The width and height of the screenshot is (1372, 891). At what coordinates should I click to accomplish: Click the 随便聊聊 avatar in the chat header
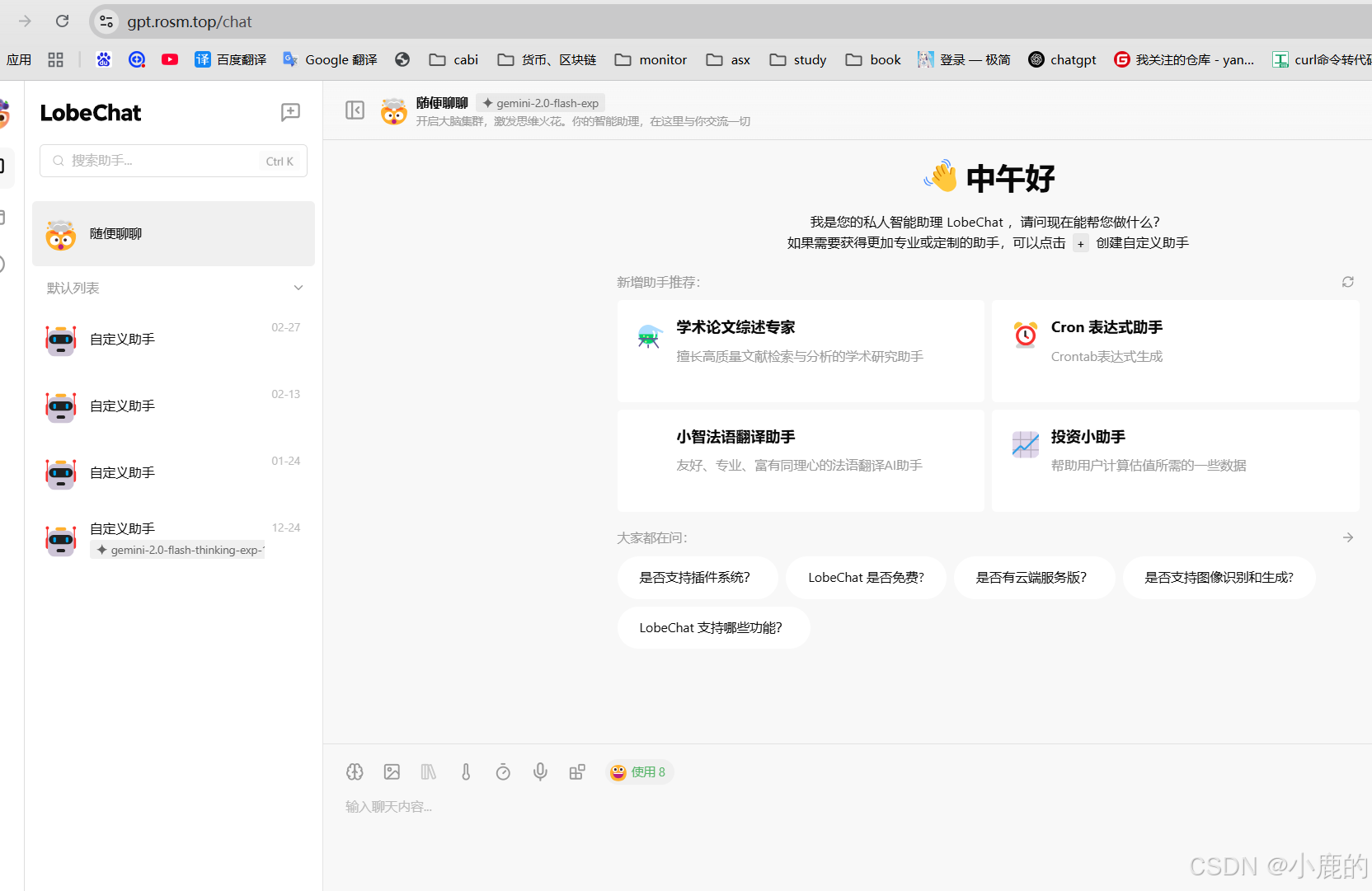[394, 111]
